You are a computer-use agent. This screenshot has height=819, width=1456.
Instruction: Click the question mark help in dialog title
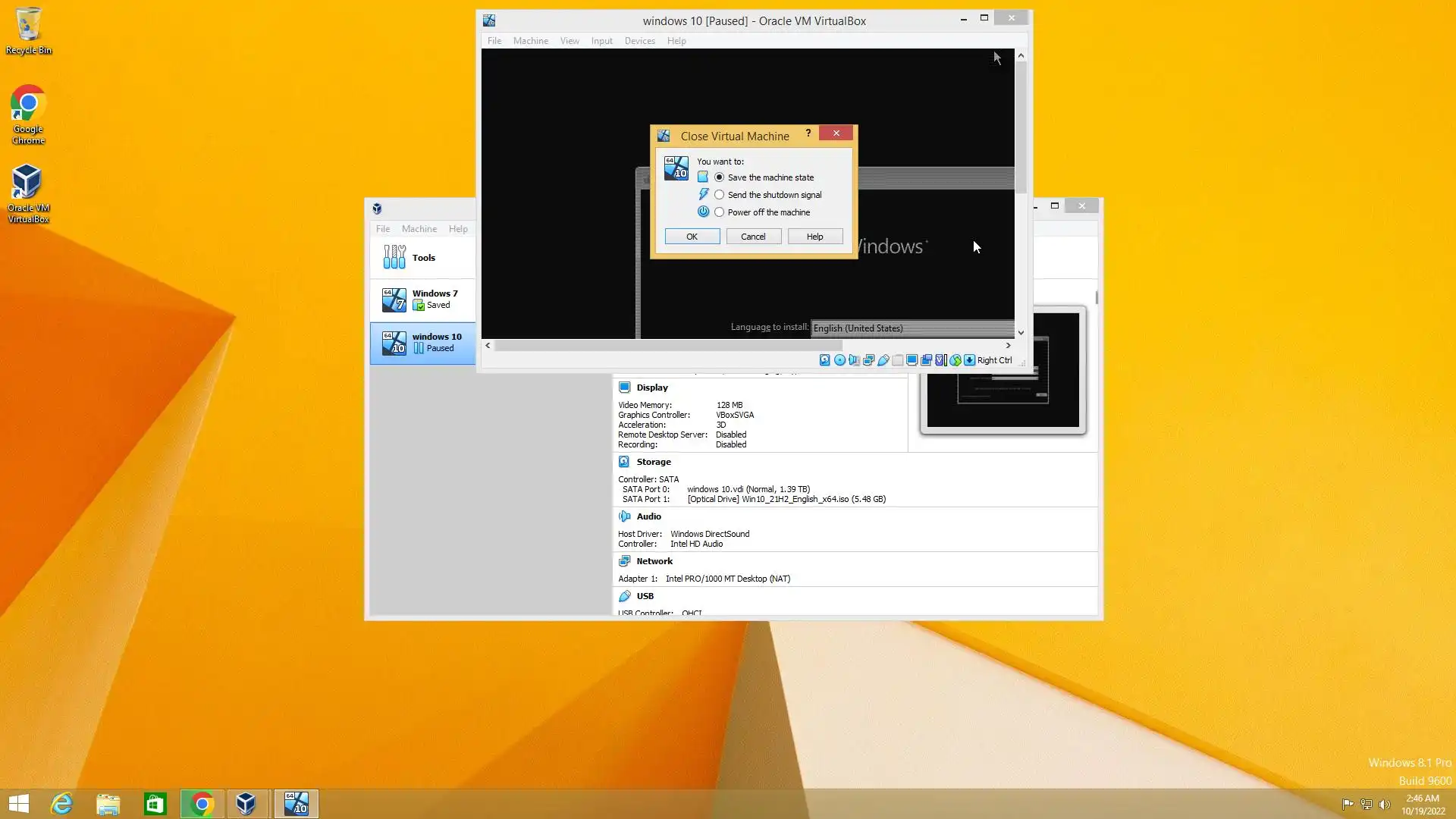click(808, 133)
